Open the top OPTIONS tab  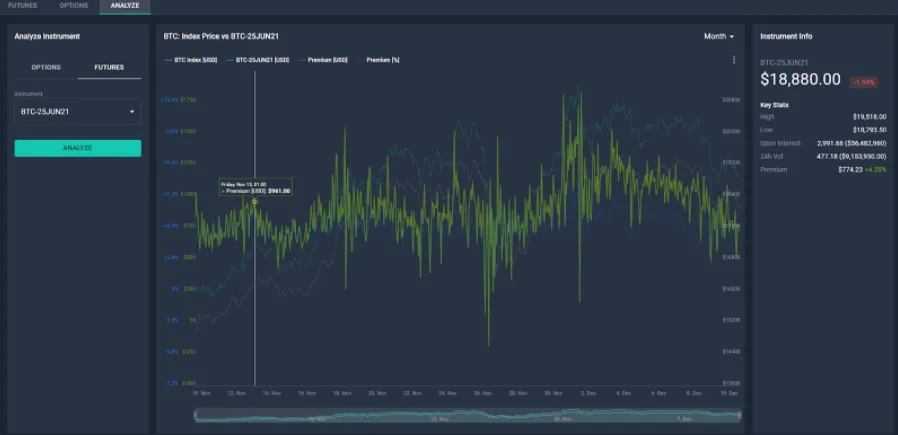pos(74,6)
